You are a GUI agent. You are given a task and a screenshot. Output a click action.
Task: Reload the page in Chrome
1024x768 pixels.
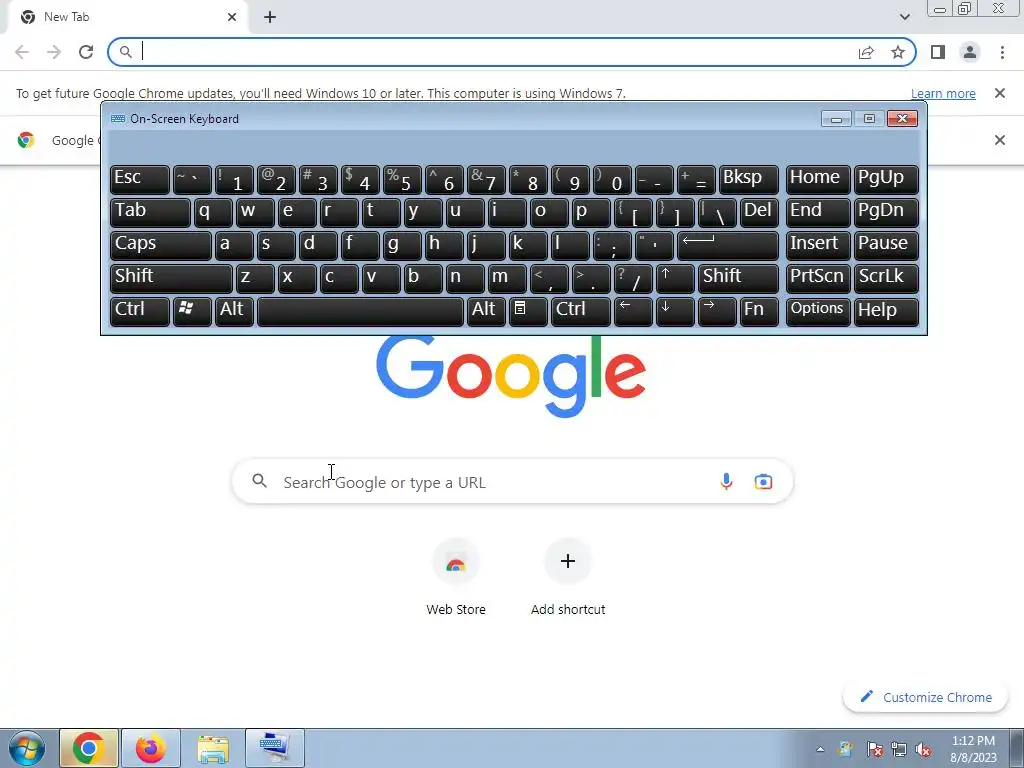click(86, 52)
